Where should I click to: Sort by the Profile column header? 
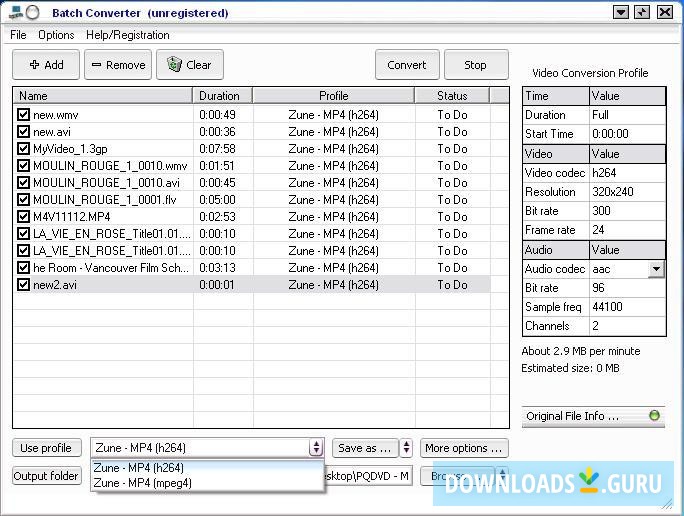pyautogui.click(x=334, y=96)
